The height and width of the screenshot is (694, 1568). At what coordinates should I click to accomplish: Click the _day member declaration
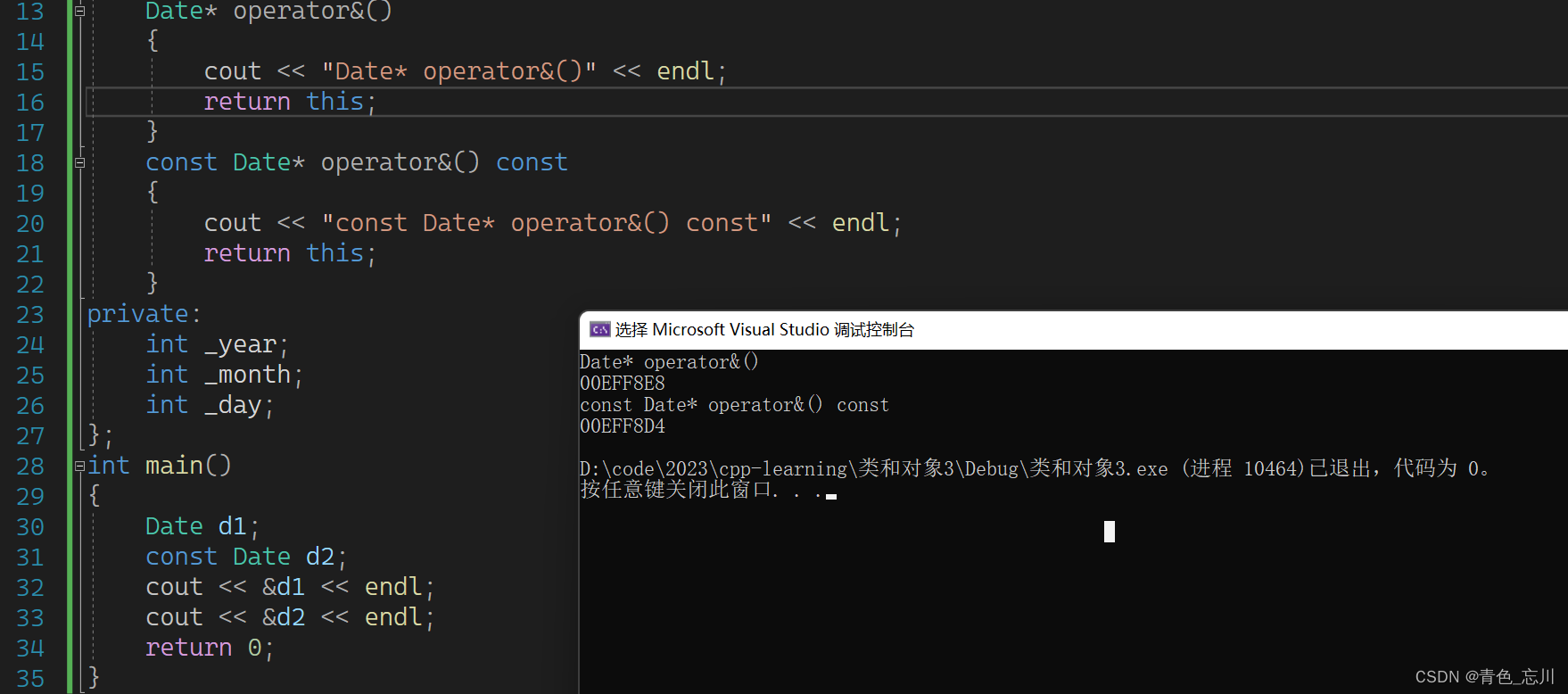pos(210,405)
